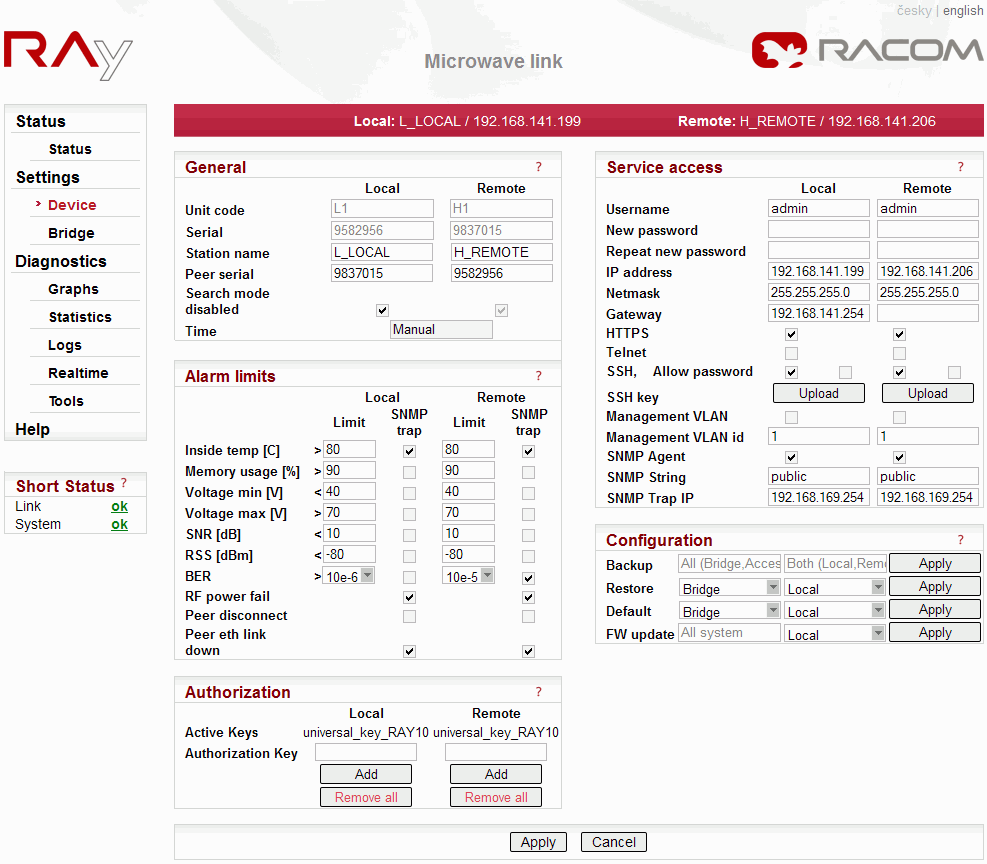
Task: Click Local Remove all authorization keys button
Action: pos(366,797)
